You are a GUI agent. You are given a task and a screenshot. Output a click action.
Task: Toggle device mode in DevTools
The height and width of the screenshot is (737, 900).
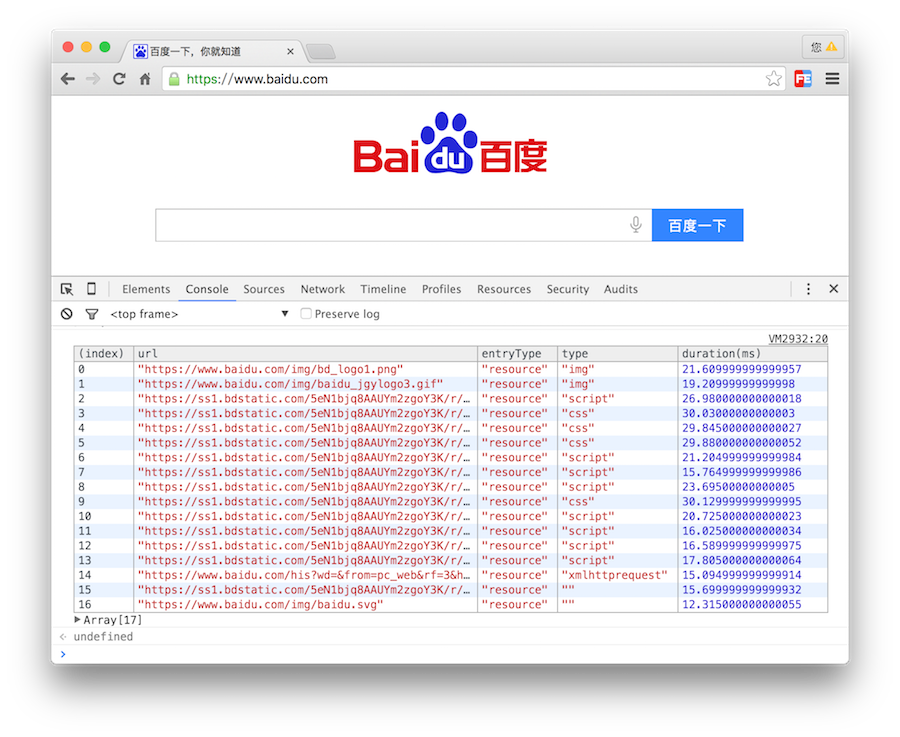pyautogui.click(x=91, y=289)
